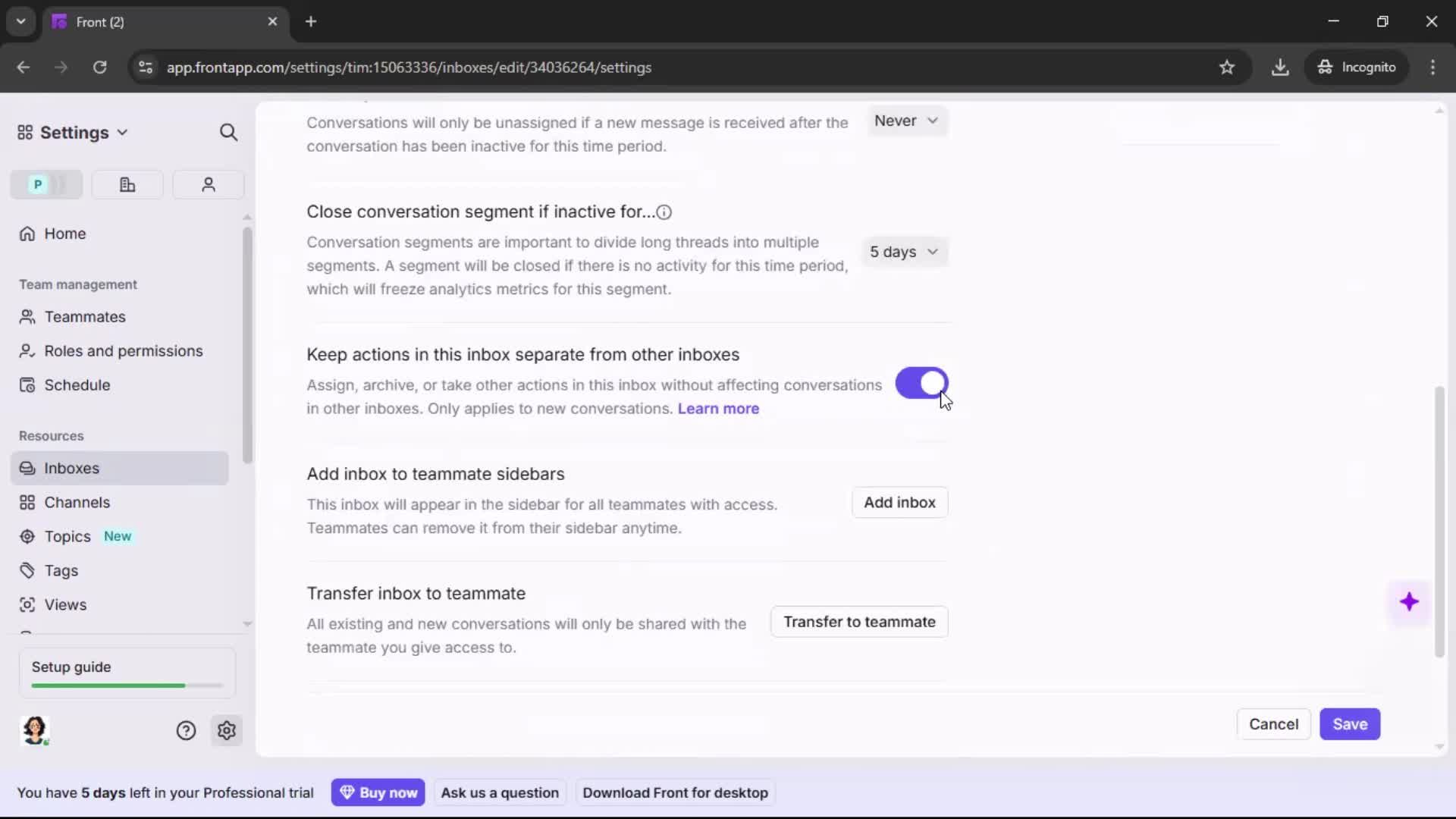
Task: Open help with the question mark icon
Action: (186, 730)
